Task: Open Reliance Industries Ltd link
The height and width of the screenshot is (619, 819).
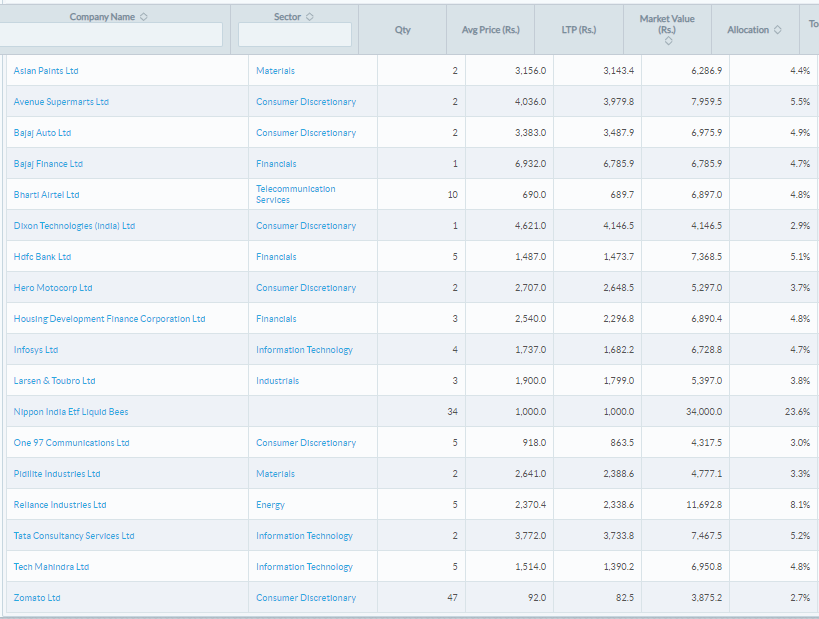Action: pos(60,505)
